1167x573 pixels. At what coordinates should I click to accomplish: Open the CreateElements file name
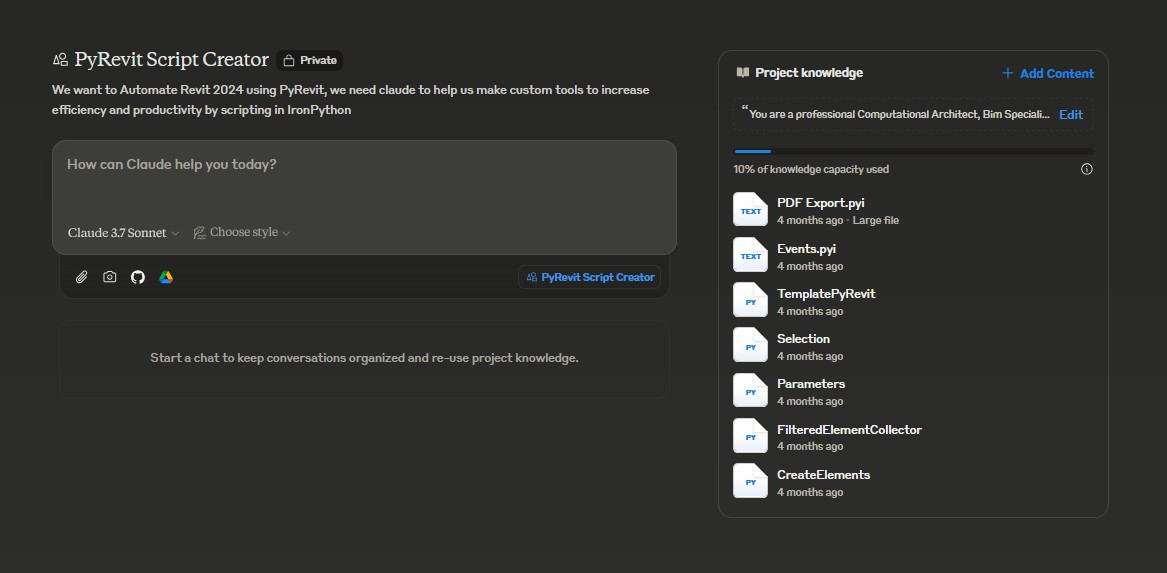click(x=823, y=475)
